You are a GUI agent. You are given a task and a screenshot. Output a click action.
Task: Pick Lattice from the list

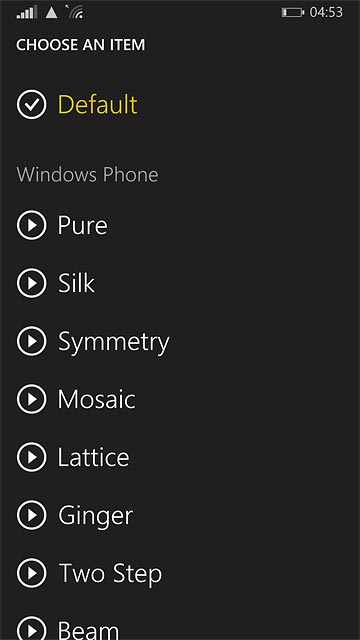pos(93,457)
